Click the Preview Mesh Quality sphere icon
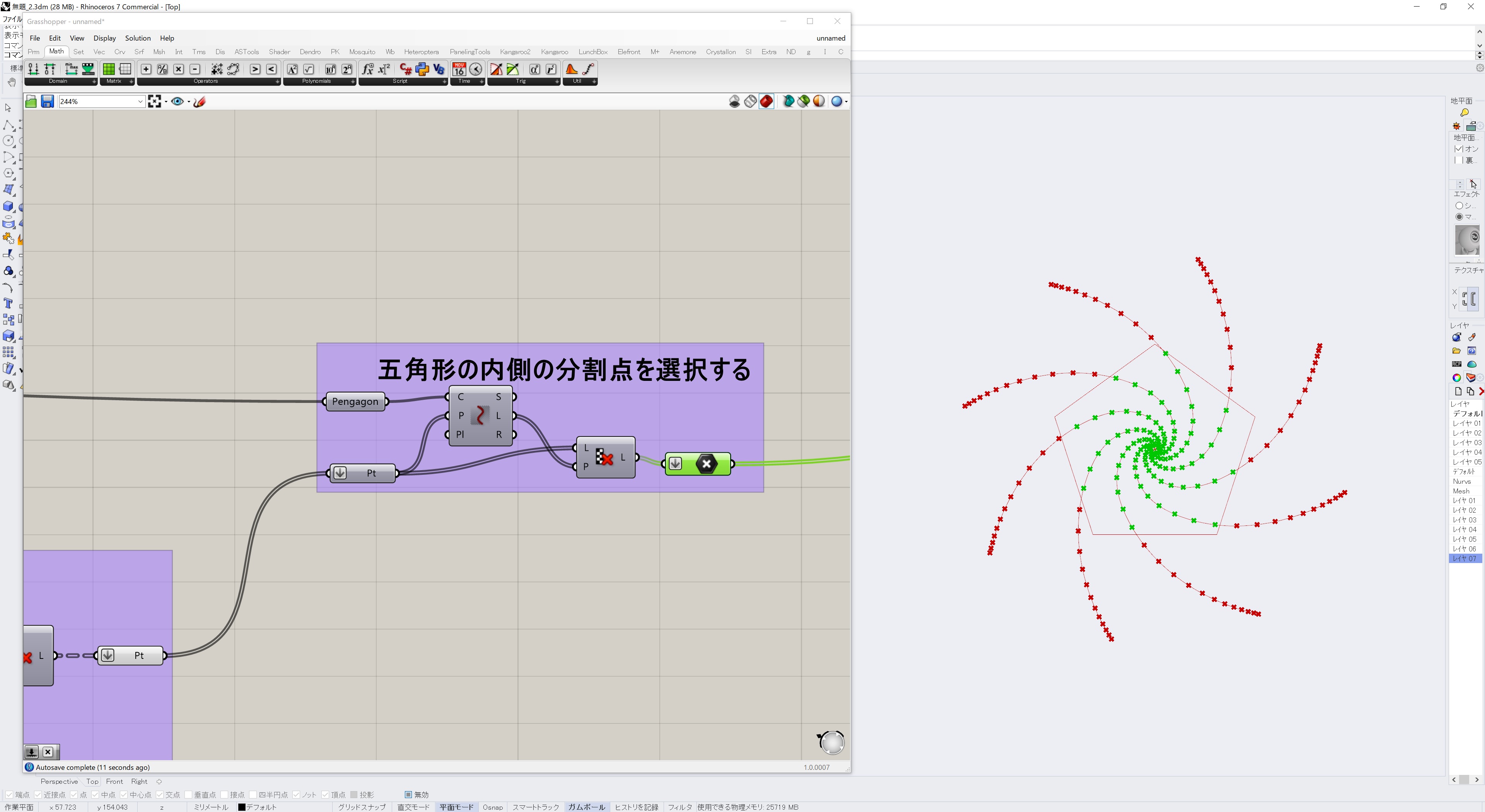 click(836, 101)
